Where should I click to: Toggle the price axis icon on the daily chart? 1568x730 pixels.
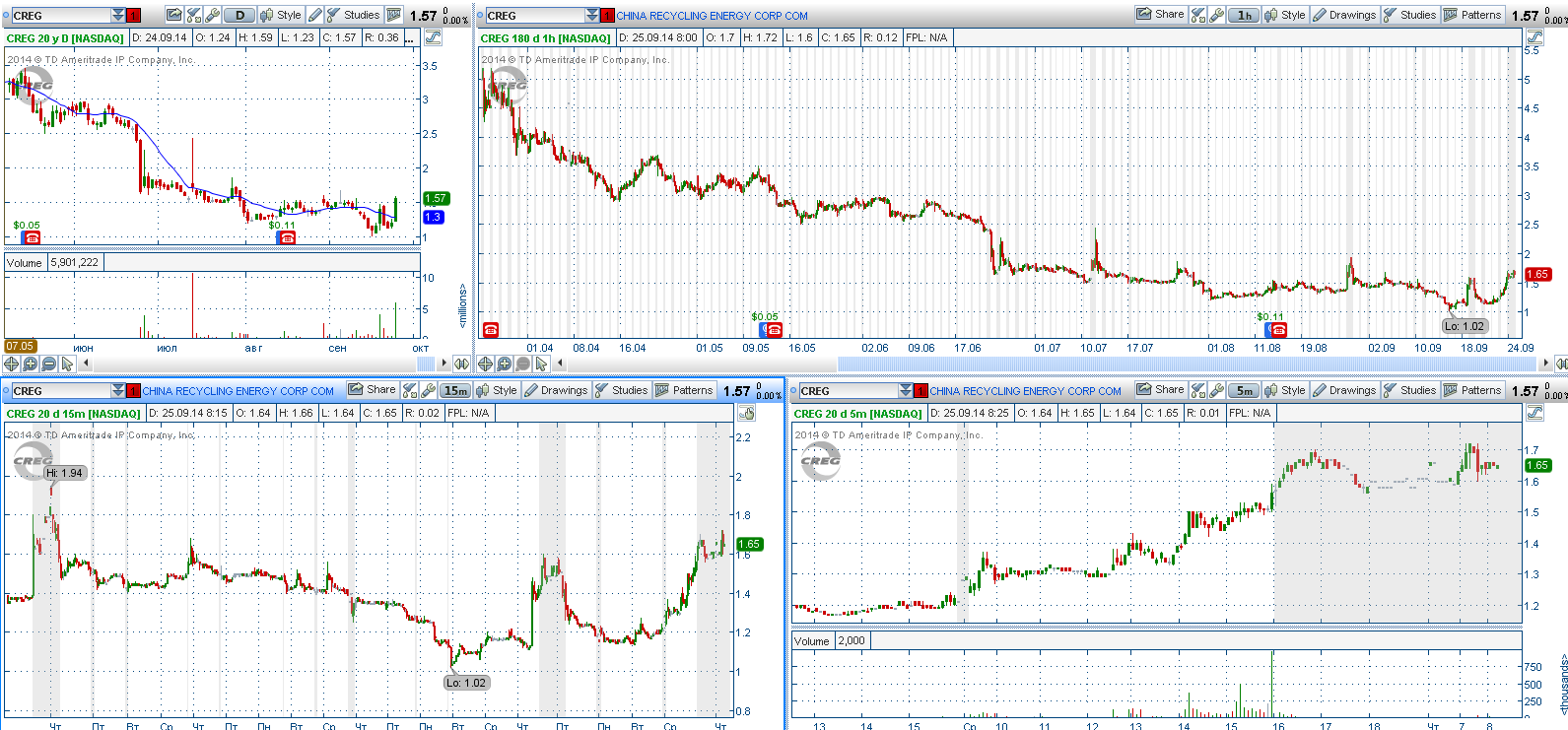pyautogui.click(x=433, y=37)
